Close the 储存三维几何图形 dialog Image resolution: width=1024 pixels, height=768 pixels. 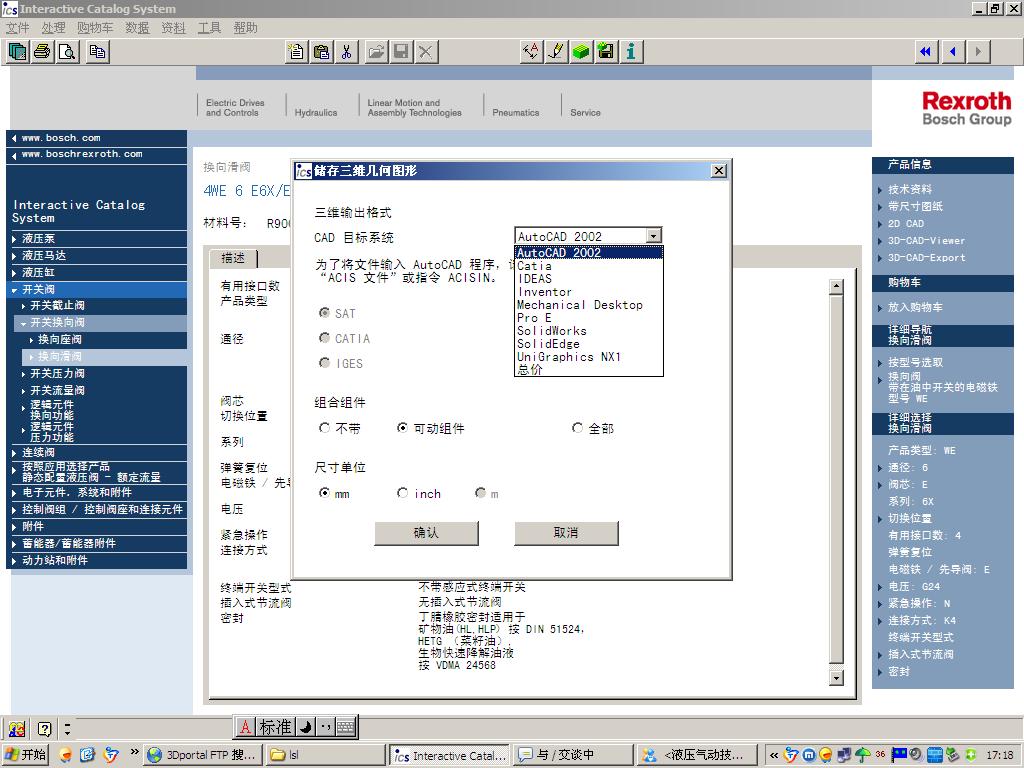(x=718, y=170)
